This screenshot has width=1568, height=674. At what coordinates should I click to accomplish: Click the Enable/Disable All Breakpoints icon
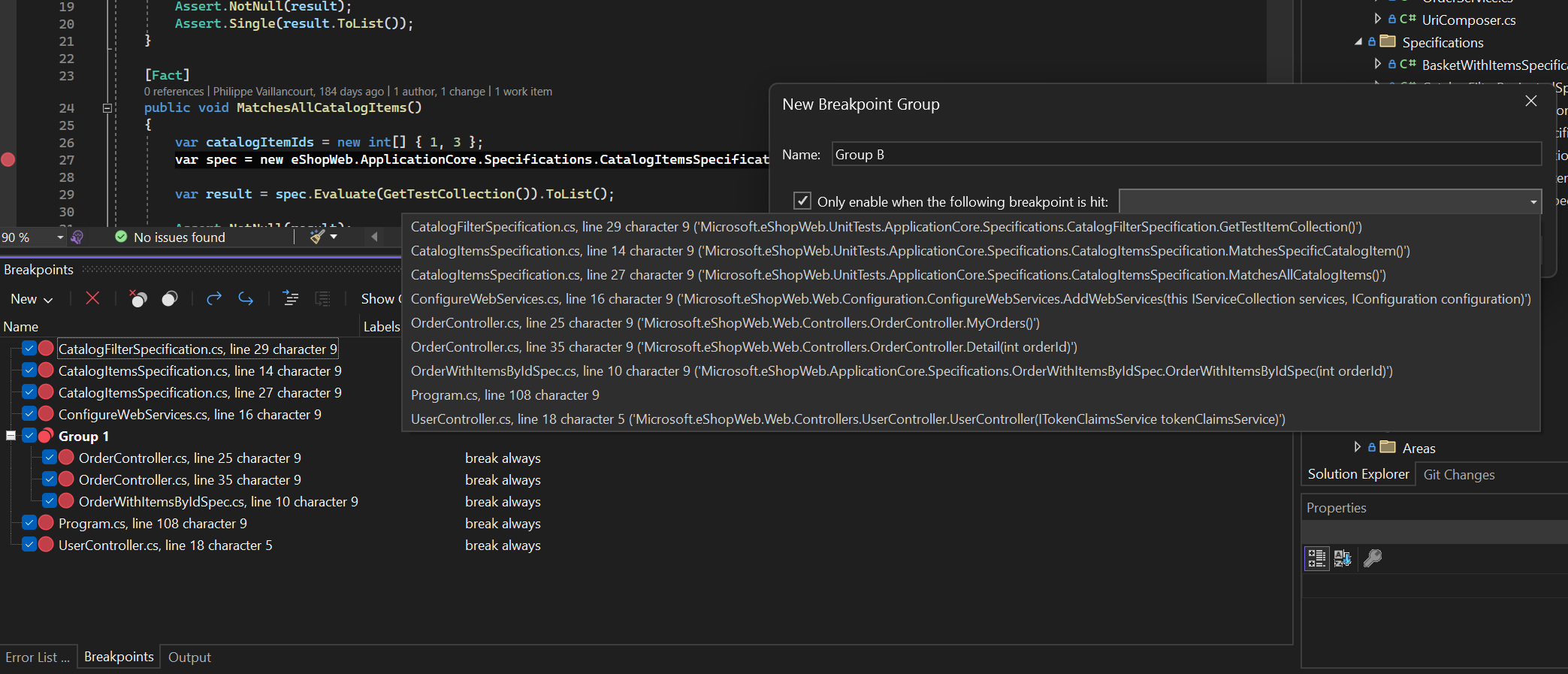click(x=170, y=298)
